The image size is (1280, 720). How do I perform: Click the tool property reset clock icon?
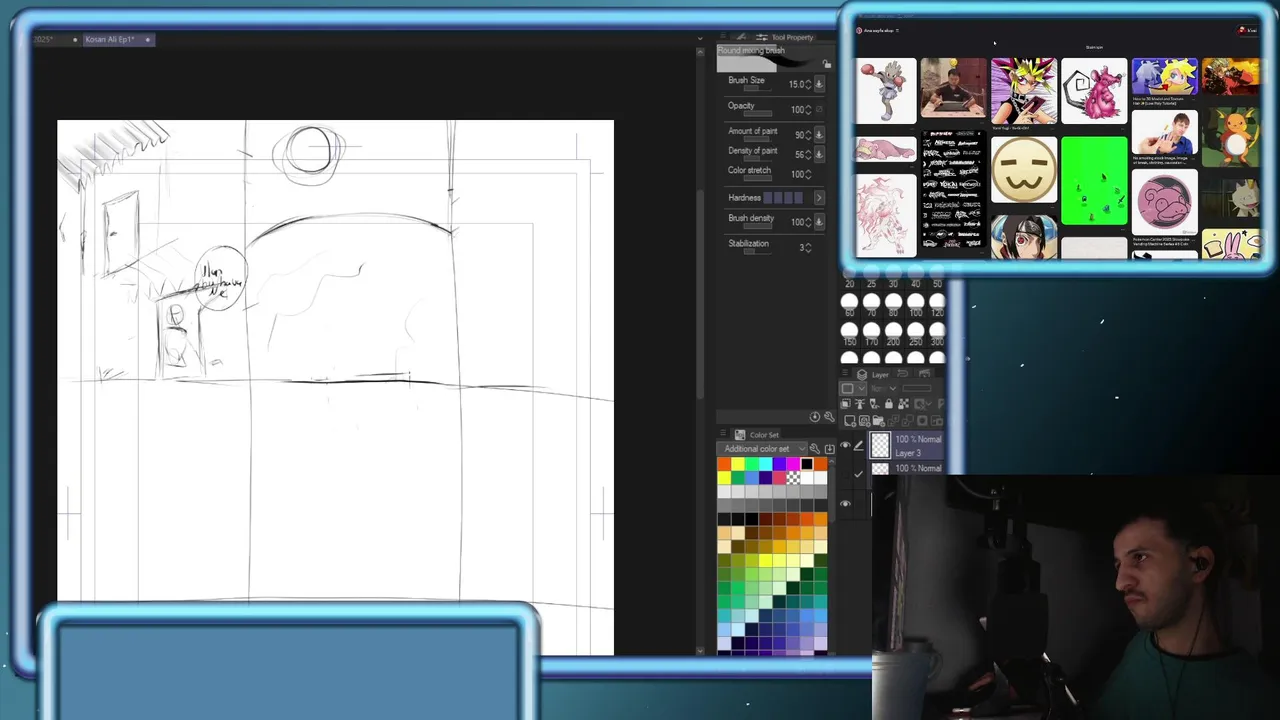815,417
